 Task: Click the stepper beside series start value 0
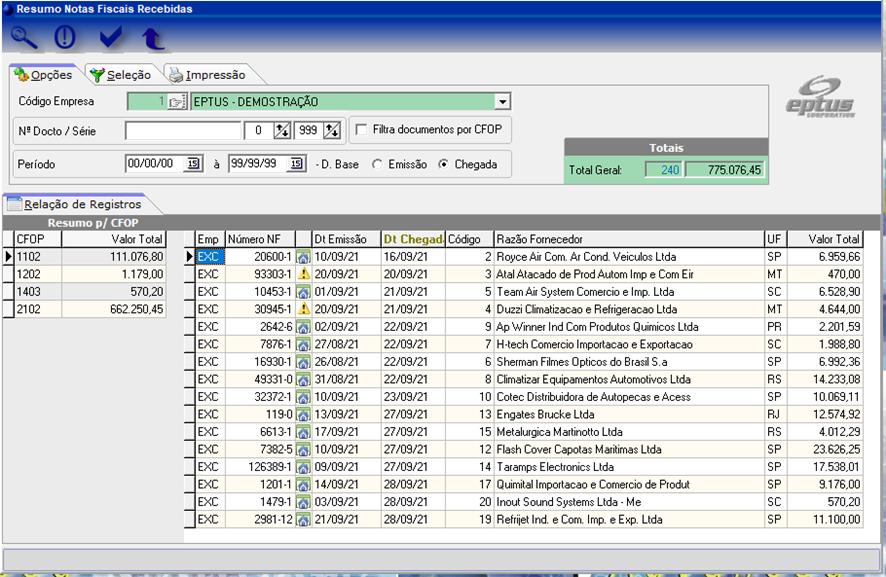pyautogui.click(x=282, y=130)
